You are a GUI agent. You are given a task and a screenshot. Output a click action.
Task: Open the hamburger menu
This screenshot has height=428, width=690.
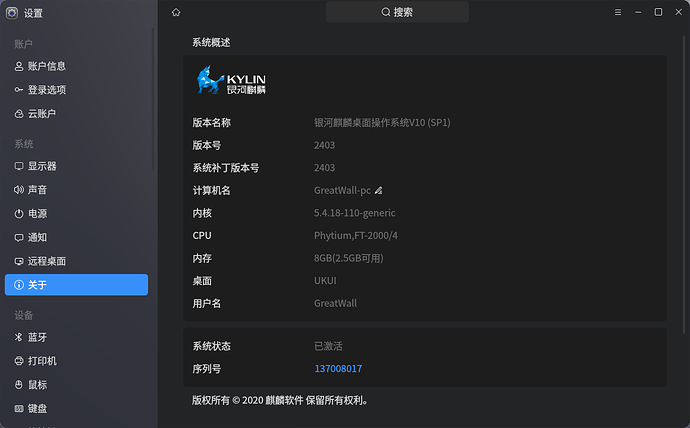point(618,12)
